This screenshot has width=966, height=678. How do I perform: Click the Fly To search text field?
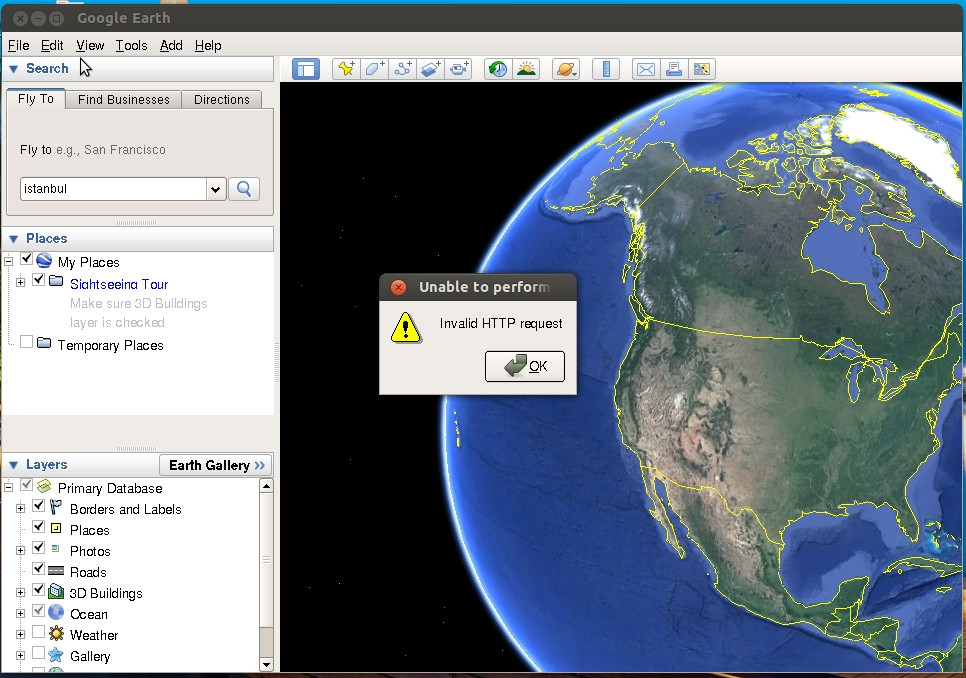coord(113,189)
